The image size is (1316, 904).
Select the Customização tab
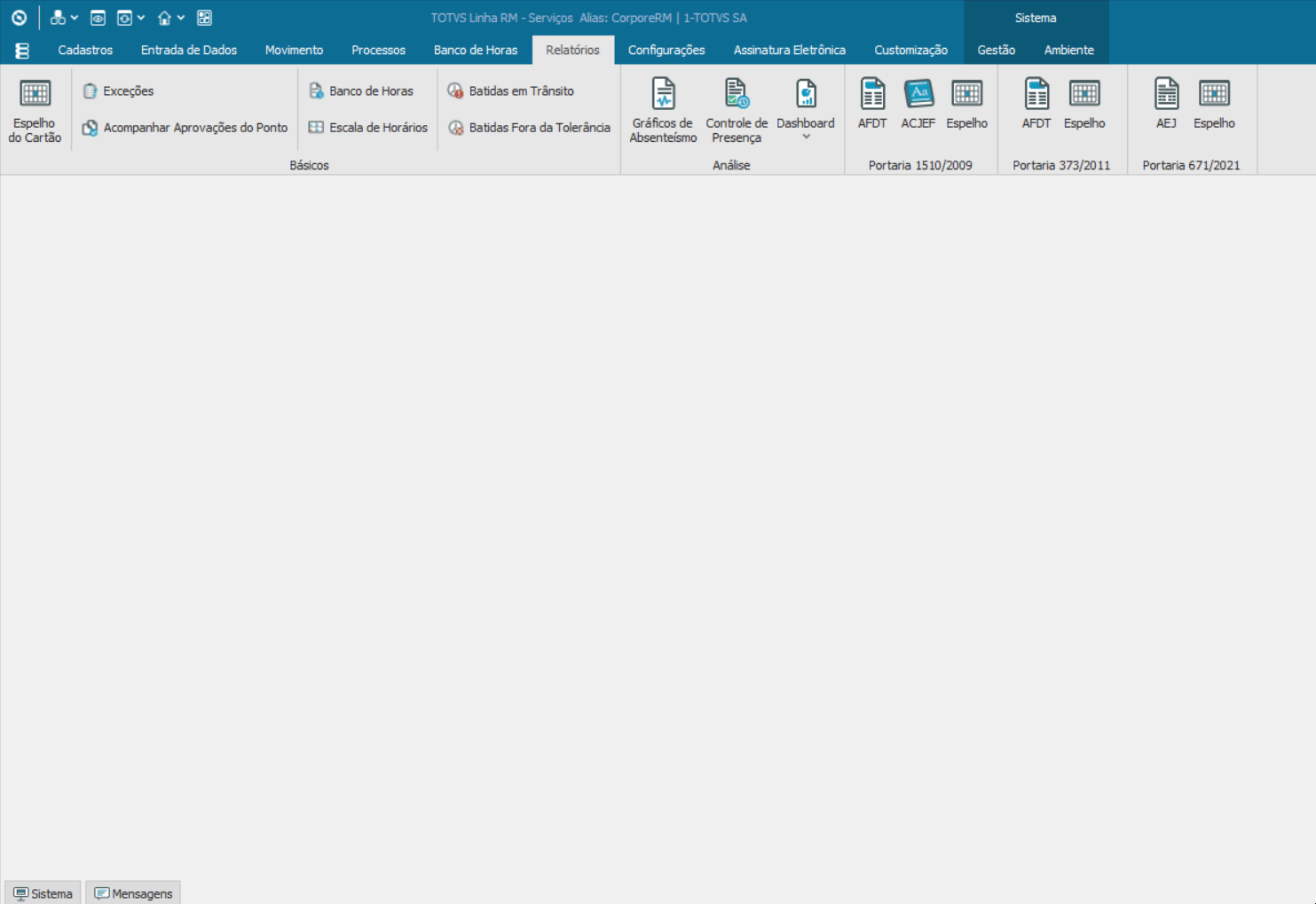pos(910,51)
